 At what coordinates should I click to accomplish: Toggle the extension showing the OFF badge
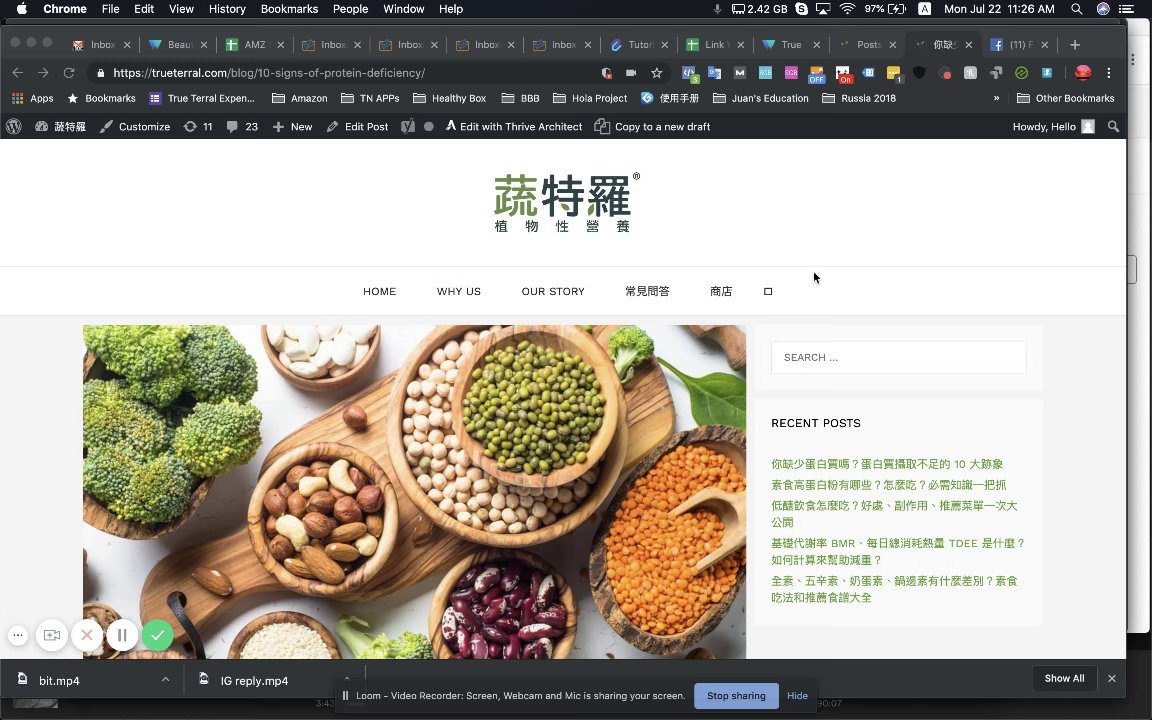[x=816, y=73]
